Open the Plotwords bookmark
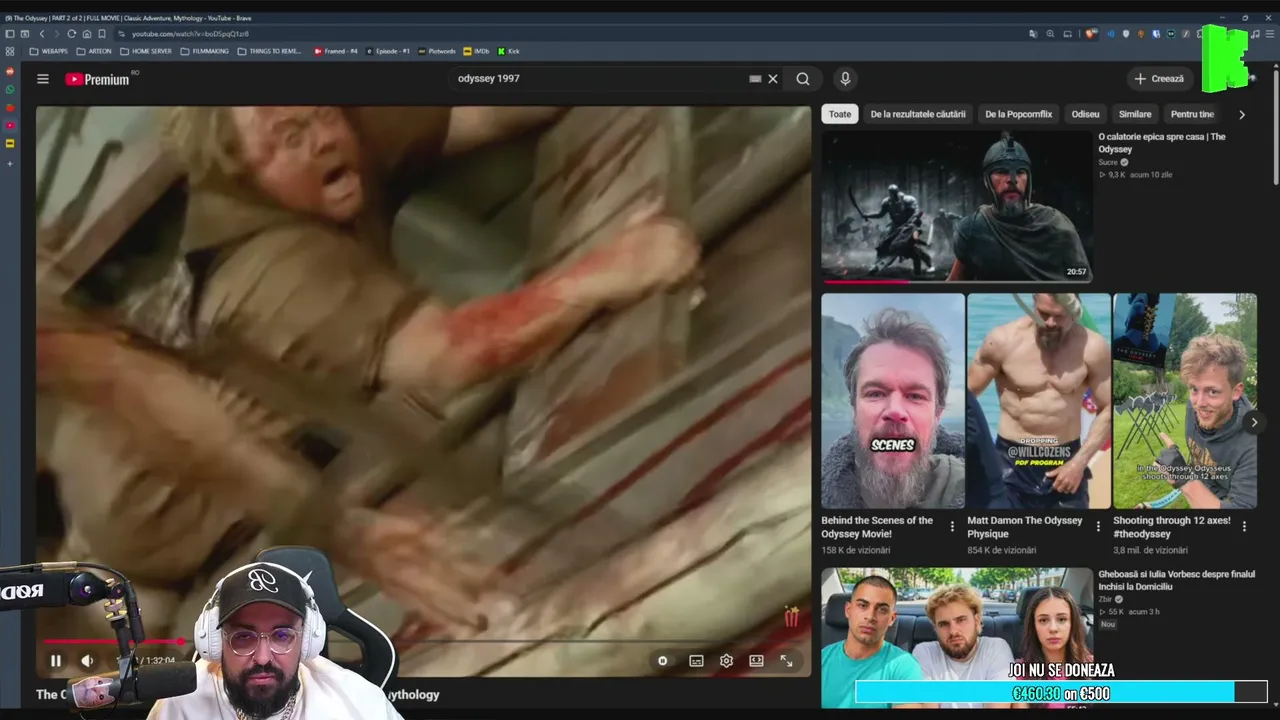 (437, 51)
